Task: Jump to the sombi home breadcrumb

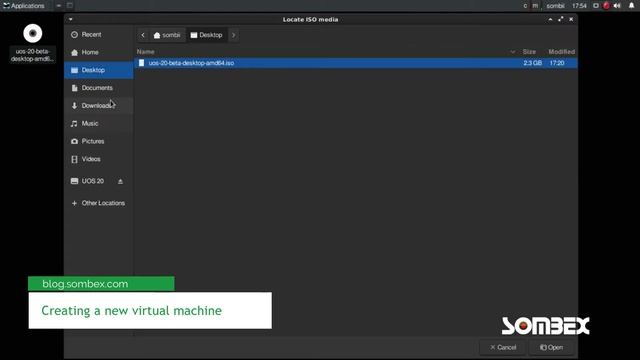Action: click(167, 35)
